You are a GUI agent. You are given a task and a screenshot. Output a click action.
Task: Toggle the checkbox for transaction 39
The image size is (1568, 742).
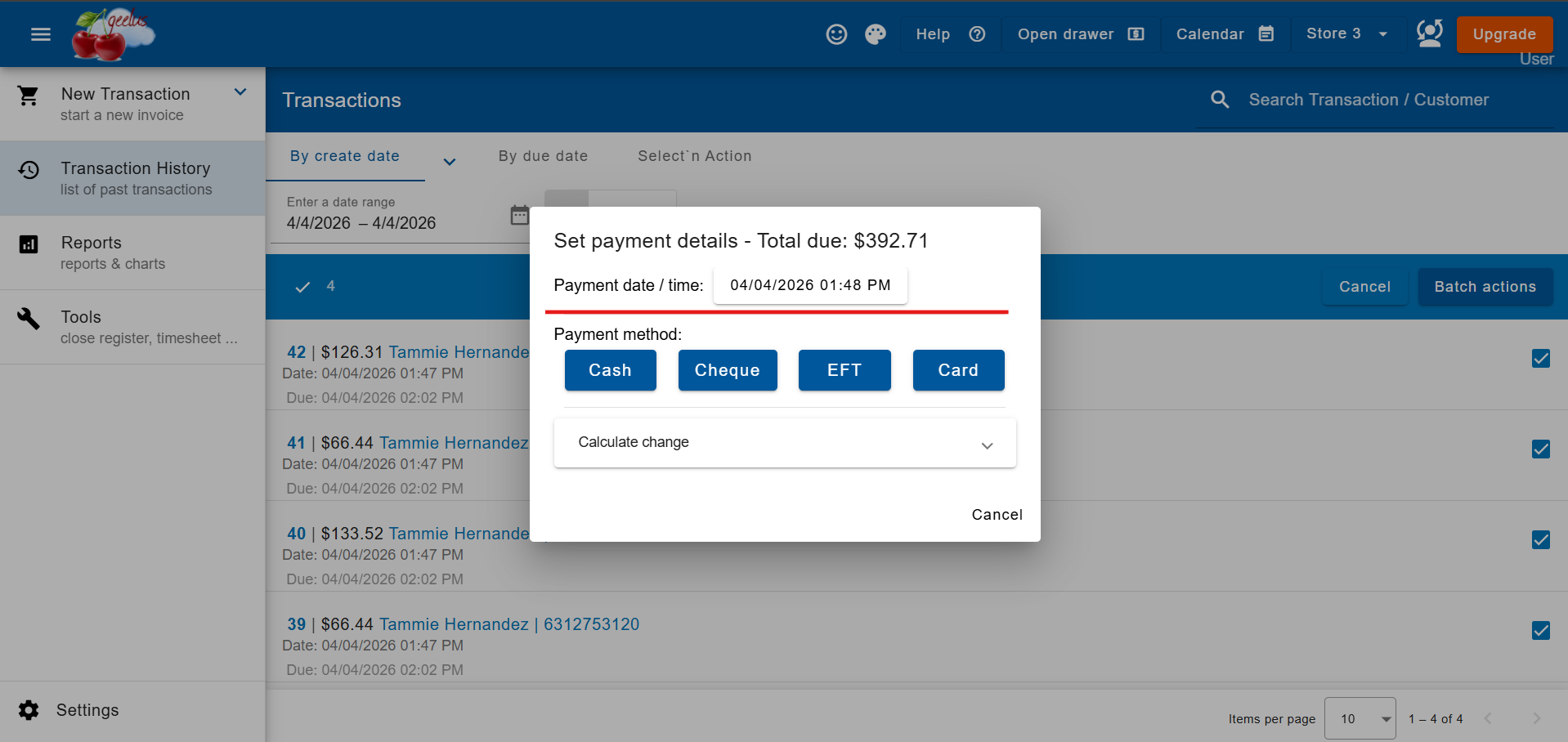point(1540,631)
